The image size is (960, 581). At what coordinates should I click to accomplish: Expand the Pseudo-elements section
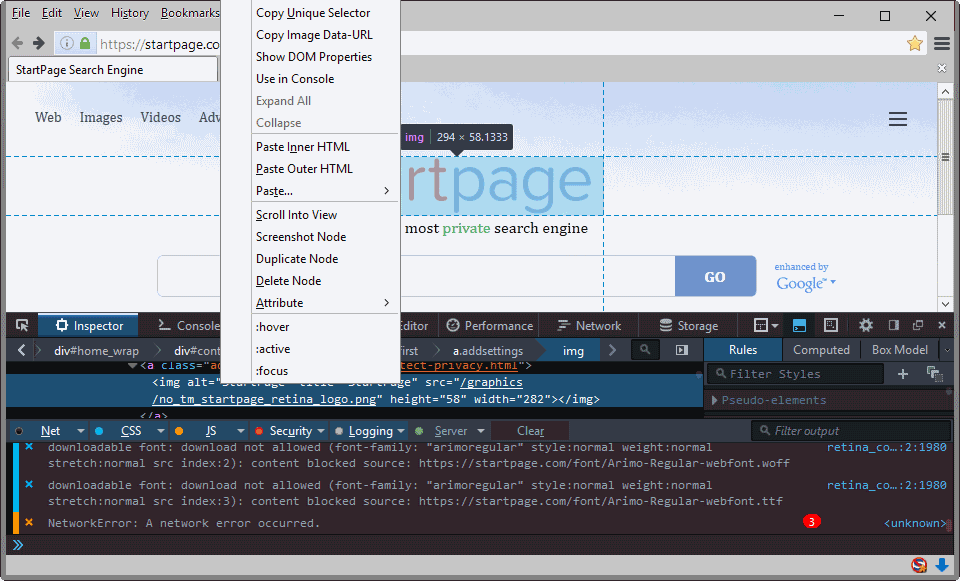click(x=714, y=400)
